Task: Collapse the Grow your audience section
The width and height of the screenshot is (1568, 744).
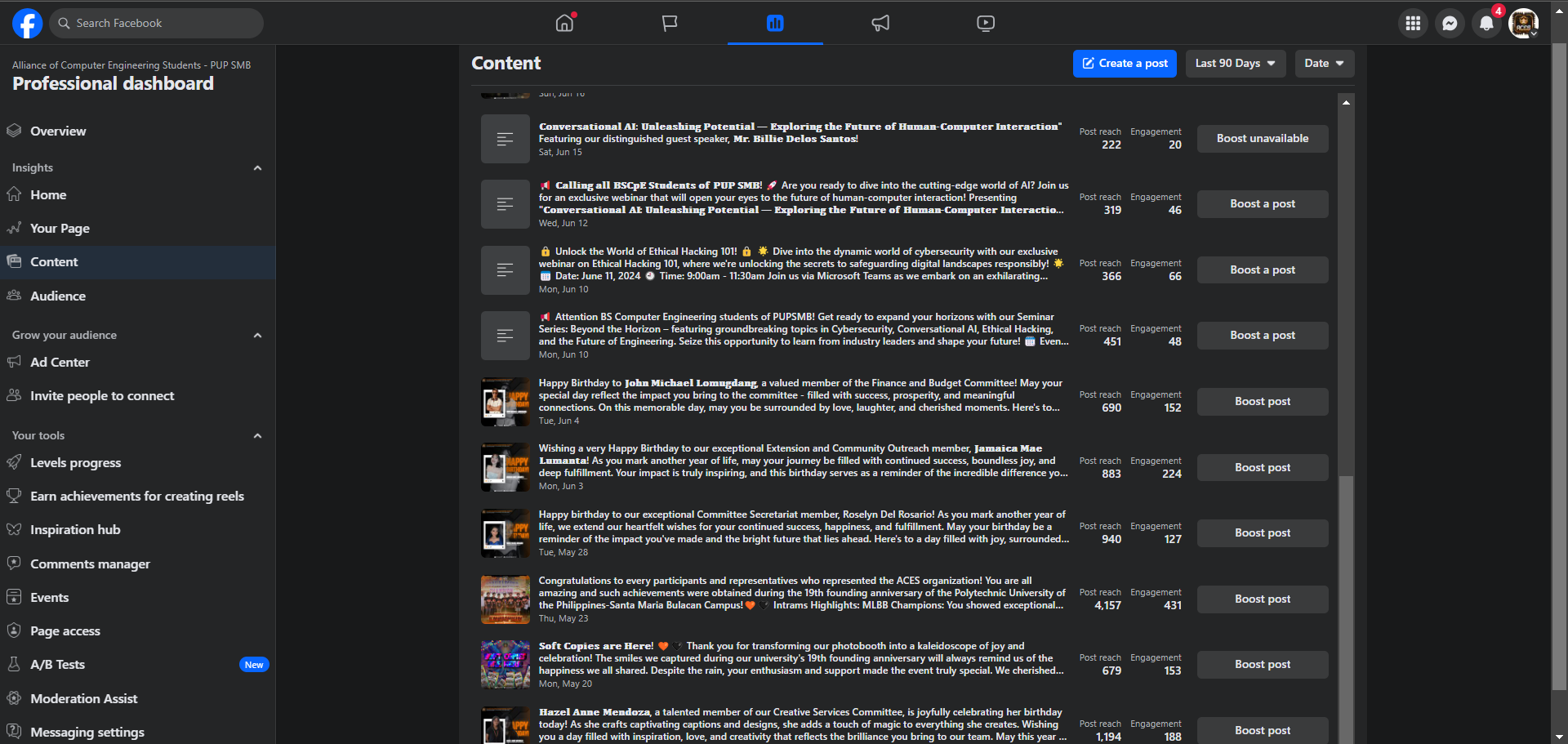Action: point(257,335)
